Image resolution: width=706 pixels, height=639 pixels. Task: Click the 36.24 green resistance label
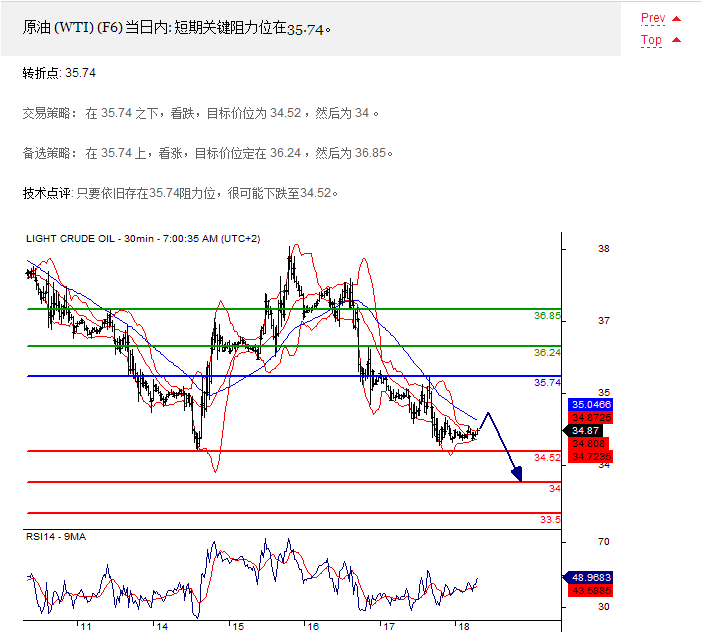pyautogui.click(x=547, y=353)
